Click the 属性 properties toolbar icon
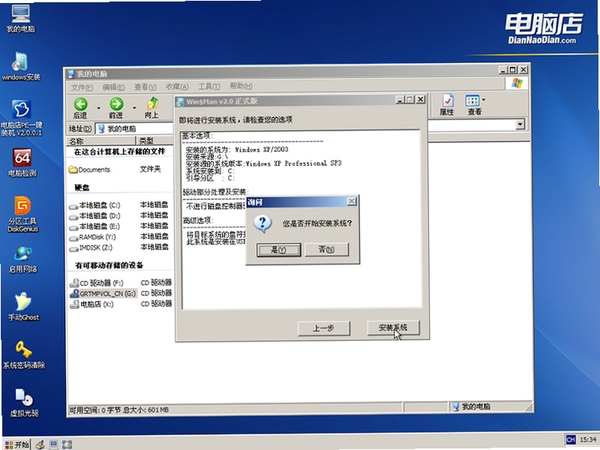The width and height of the screenshot is (600, 450). coord(447,104)
